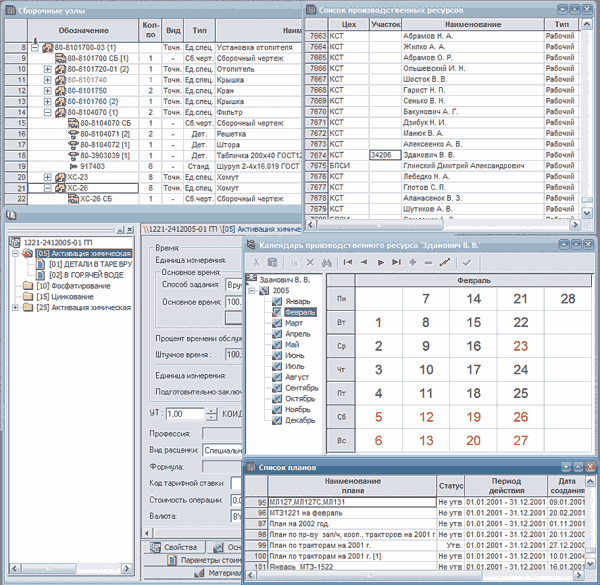Click the Сборочные узлы window title icon

(11, 11)
